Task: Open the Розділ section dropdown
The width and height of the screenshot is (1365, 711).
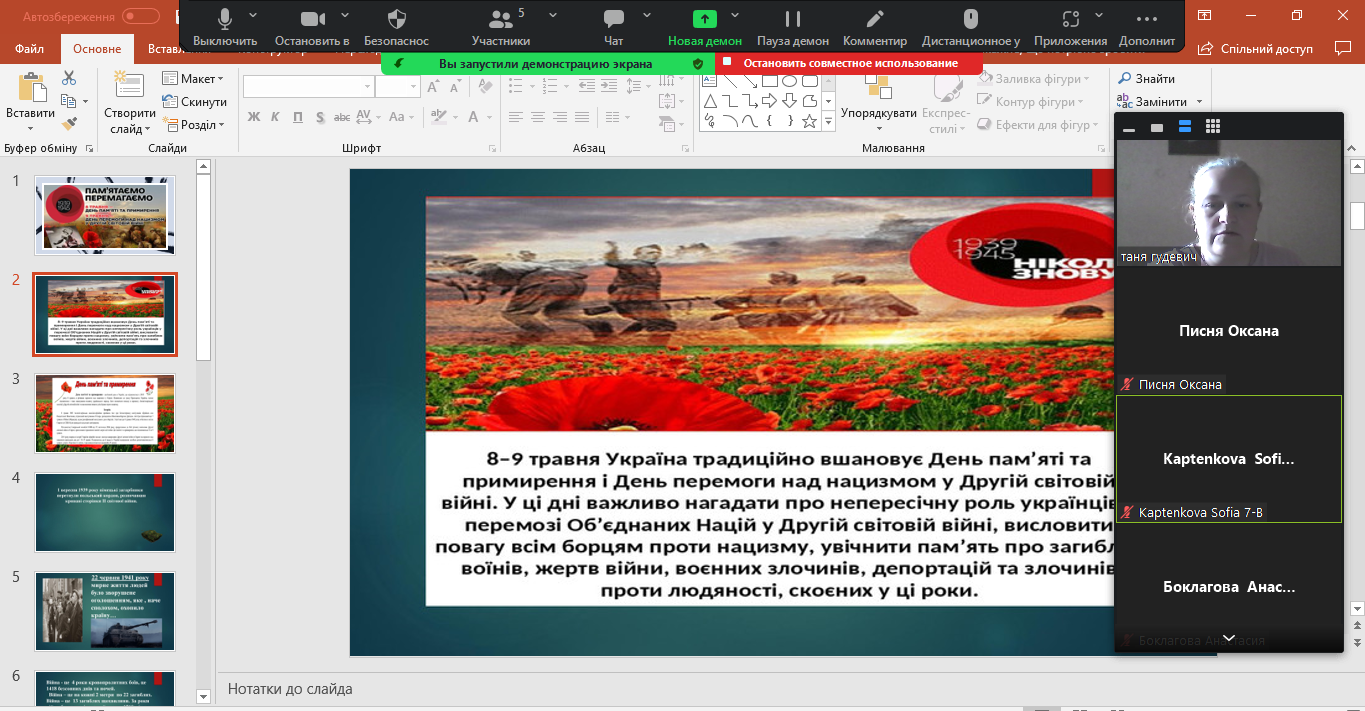Action: pyautogui.click(x=194, y=125)
